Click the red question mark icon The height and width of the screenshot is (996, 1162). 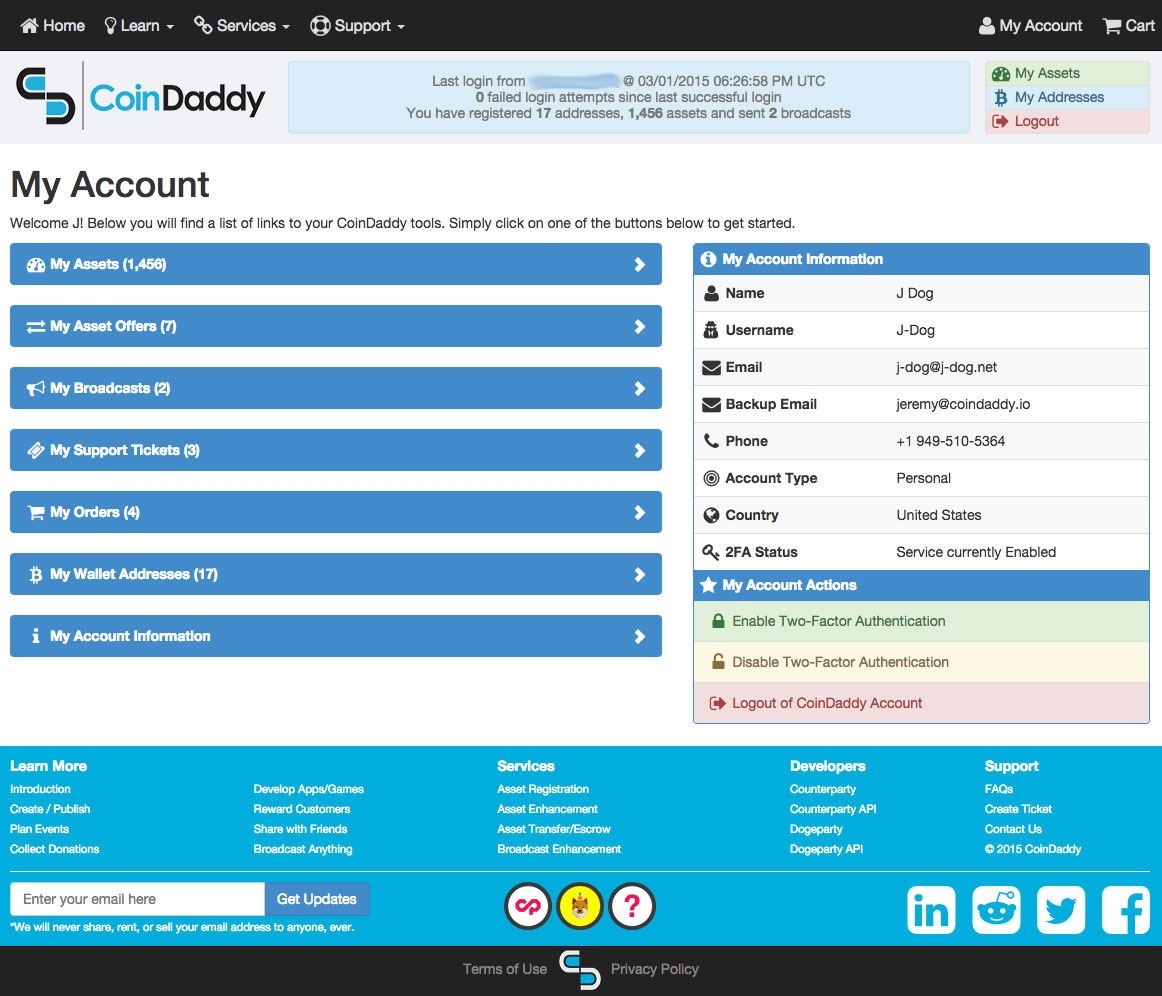(x=632, y=906)
